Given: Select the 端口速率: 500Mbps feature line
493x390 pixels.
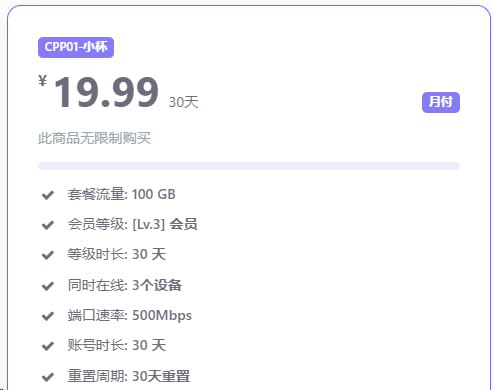Looking at the screenshot, I should pos(130,315).
